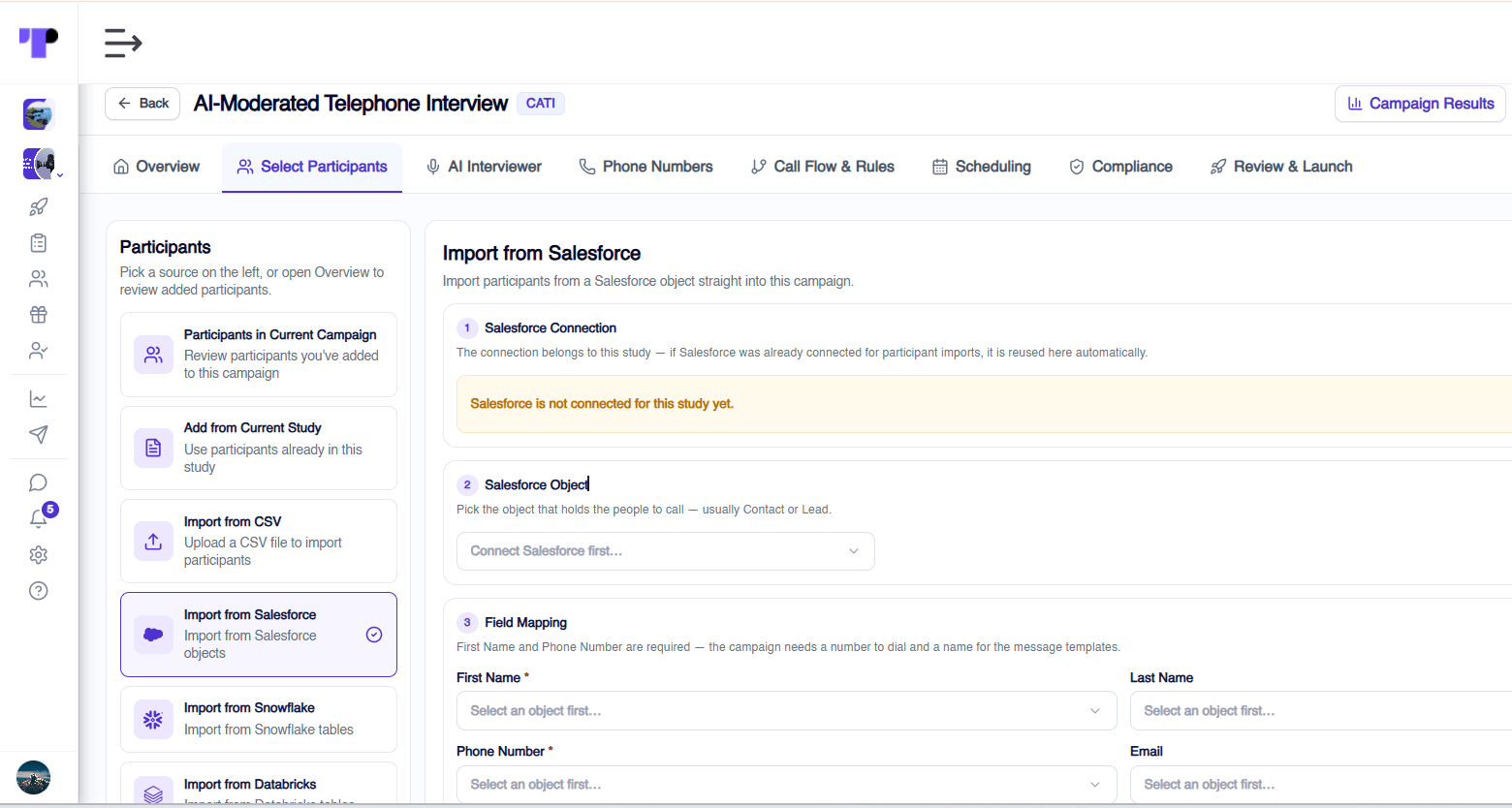Open the Call Flow & Rules tab
Image resolution: width=1512 pixels, height=808 pixels.
click(x=823, y=167)
